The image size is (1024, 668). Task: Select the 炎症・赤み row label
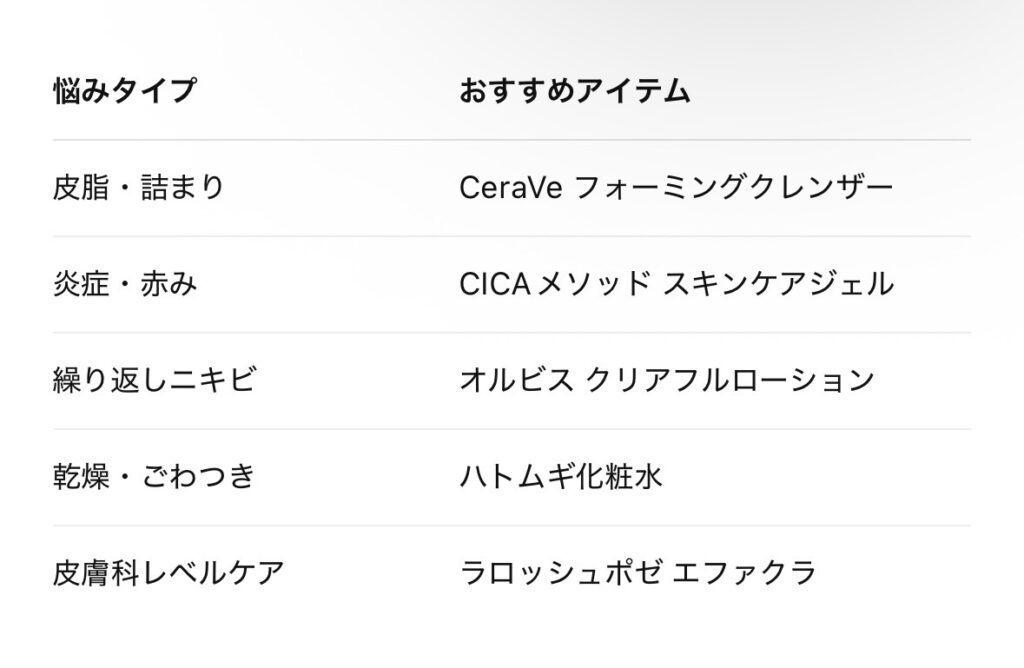tap(124, 284)
